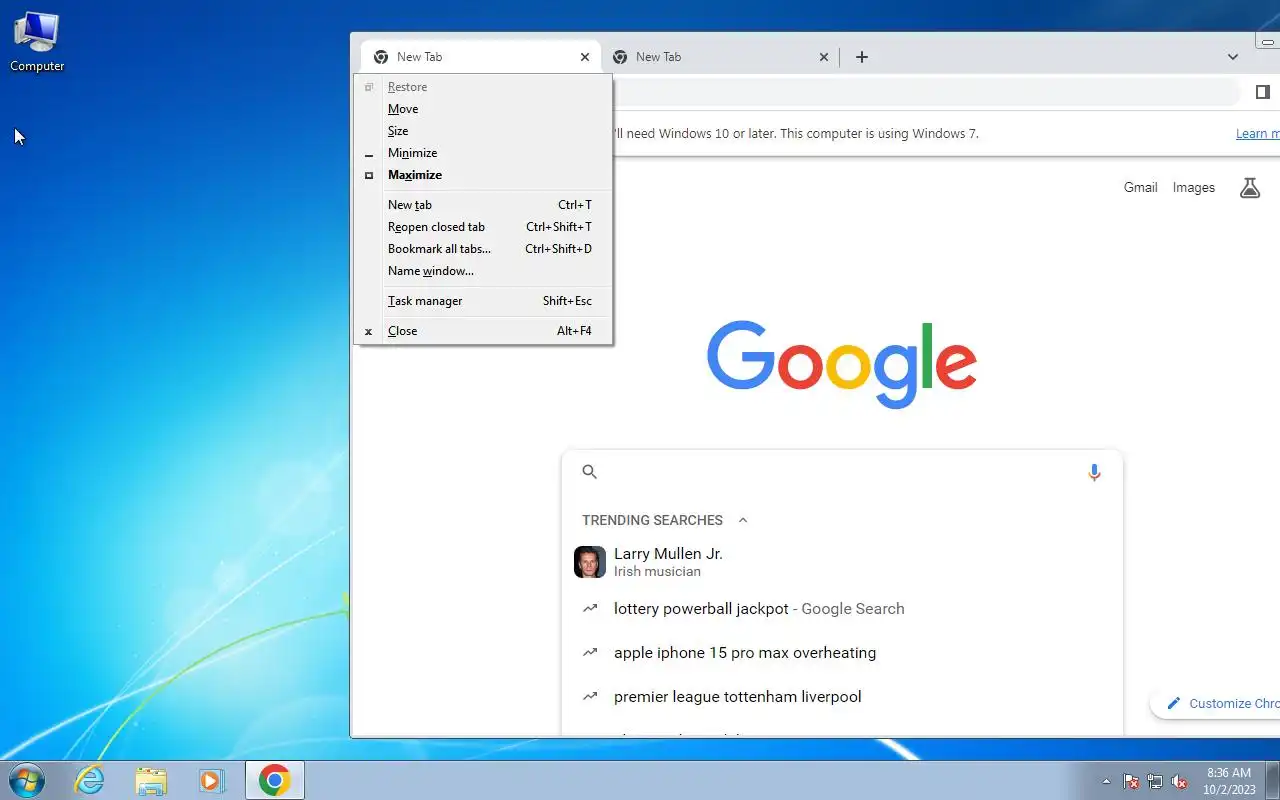The image size is (1280, 800).
Task: Show hidden system tray icons
Action: [1106, 781]
